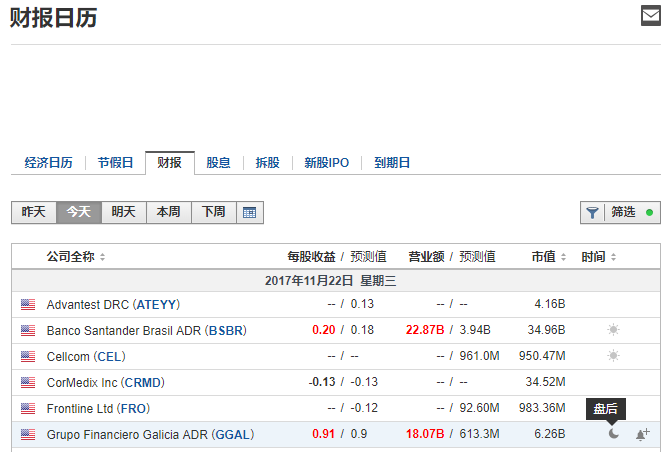Switch to 节假日 tab
The image size is (664, 452).
pos(115,163)
